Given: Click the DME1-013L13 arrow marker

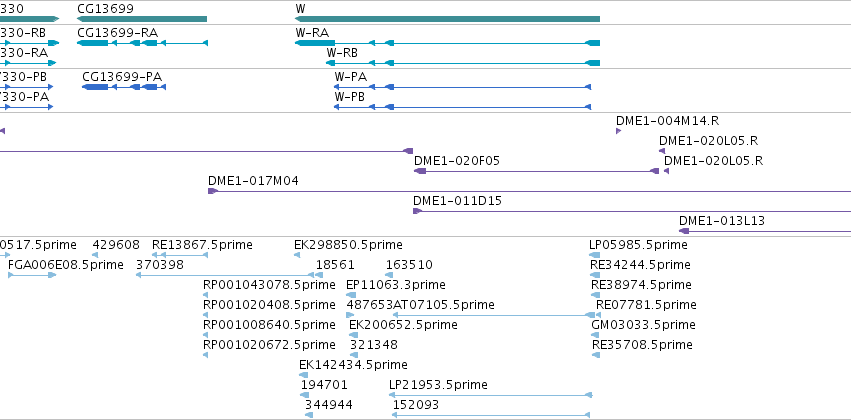Looking at the screenshot, I should (684, 231).
